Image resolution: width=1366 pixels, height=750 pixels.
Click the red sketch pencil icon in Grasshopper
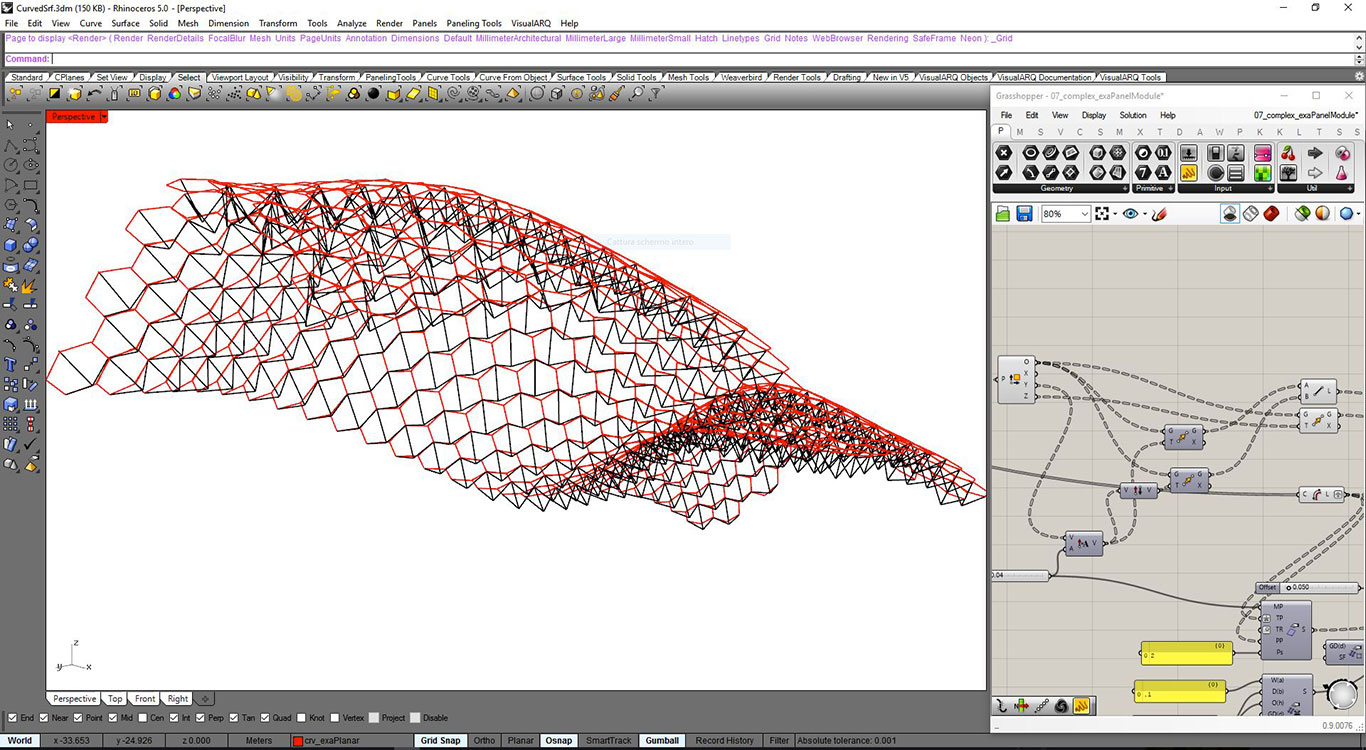(1158, 213)
